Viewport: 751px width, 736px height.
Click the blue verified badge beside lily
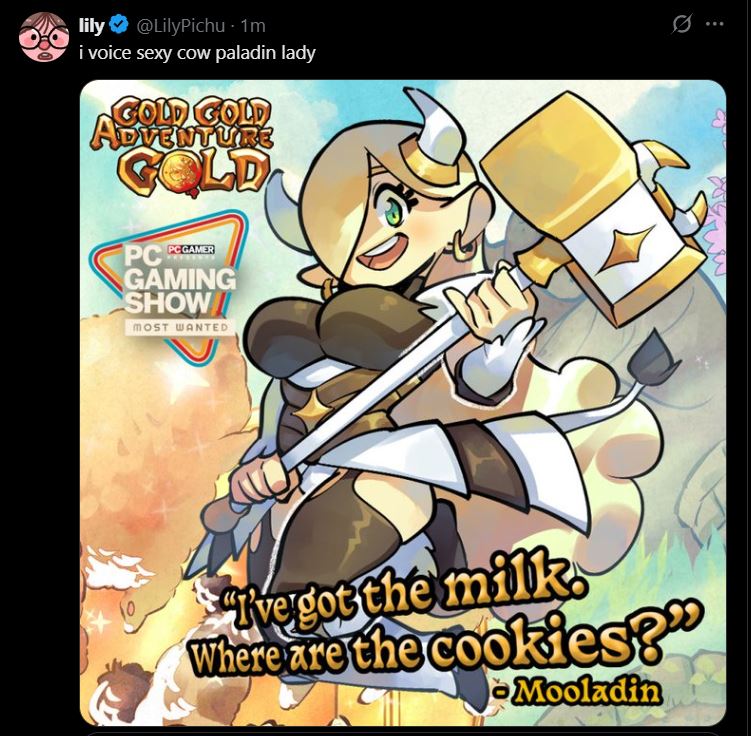pos(119,24)
